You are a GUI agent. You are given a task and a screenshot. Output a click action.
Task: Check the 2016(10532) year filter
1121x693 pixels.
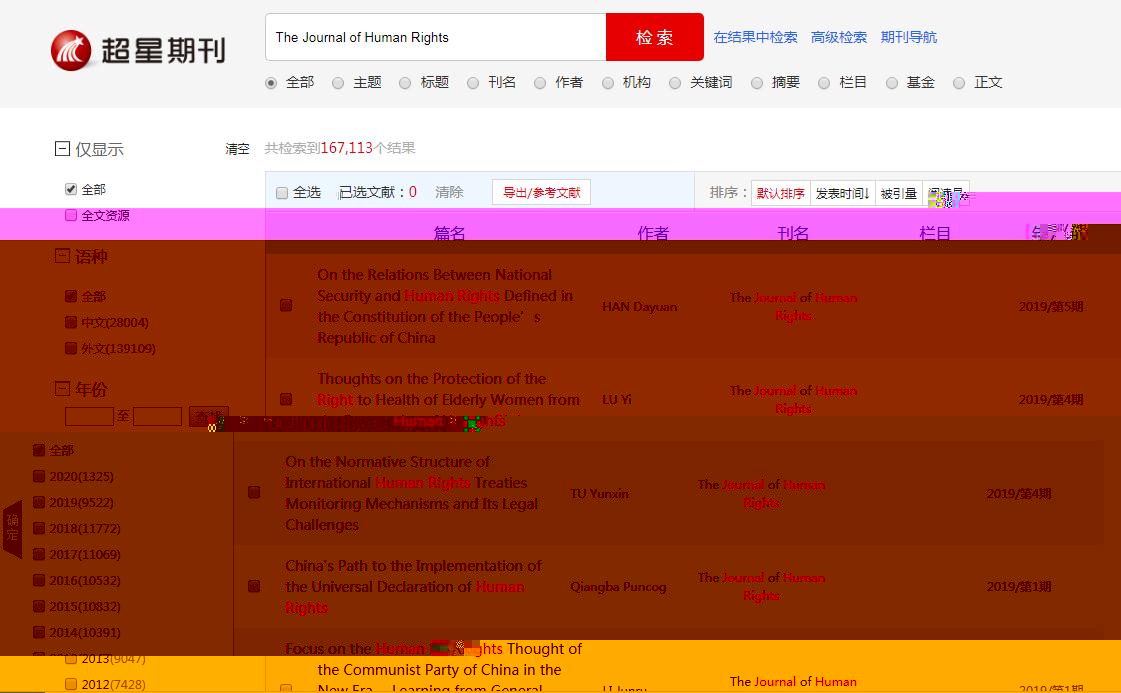pos(39,580)
